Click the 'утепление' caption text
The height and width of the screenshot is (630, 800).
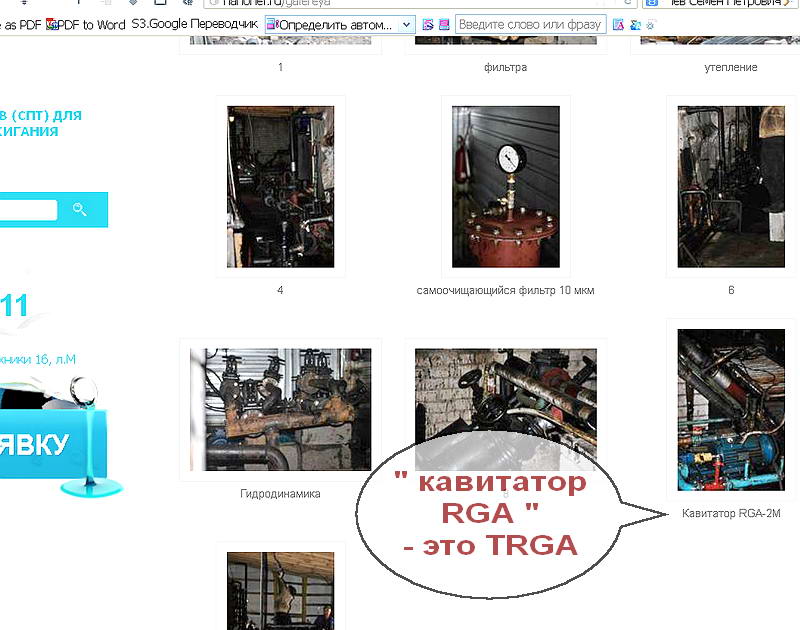coord(731,67)
